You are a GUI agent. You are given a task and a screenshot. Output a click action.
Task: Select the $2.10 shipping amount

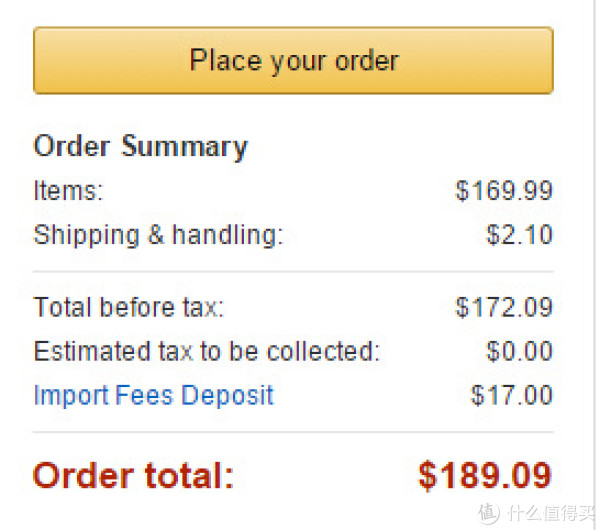point(519,234)
